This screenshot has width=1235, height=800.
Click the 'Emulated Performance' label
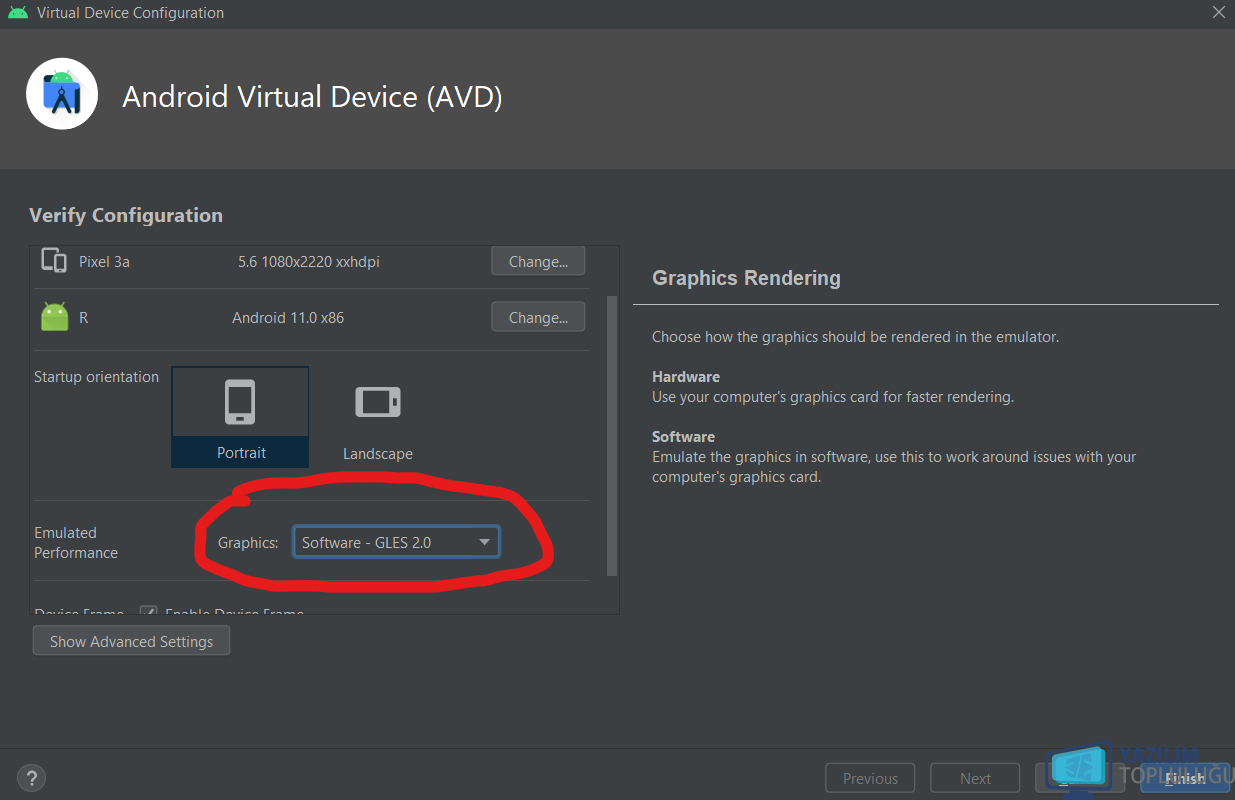point(76,542)
